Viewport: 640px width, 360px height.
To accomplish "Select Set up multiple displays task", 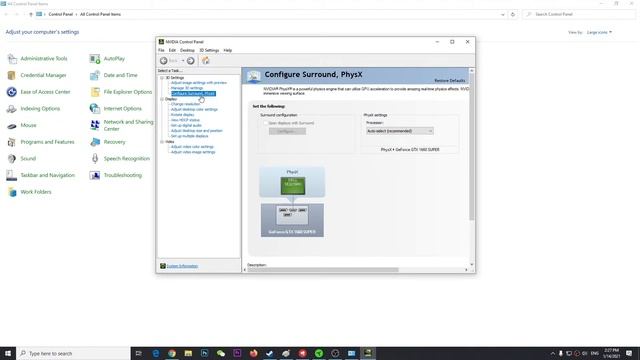I will point(189,136).
